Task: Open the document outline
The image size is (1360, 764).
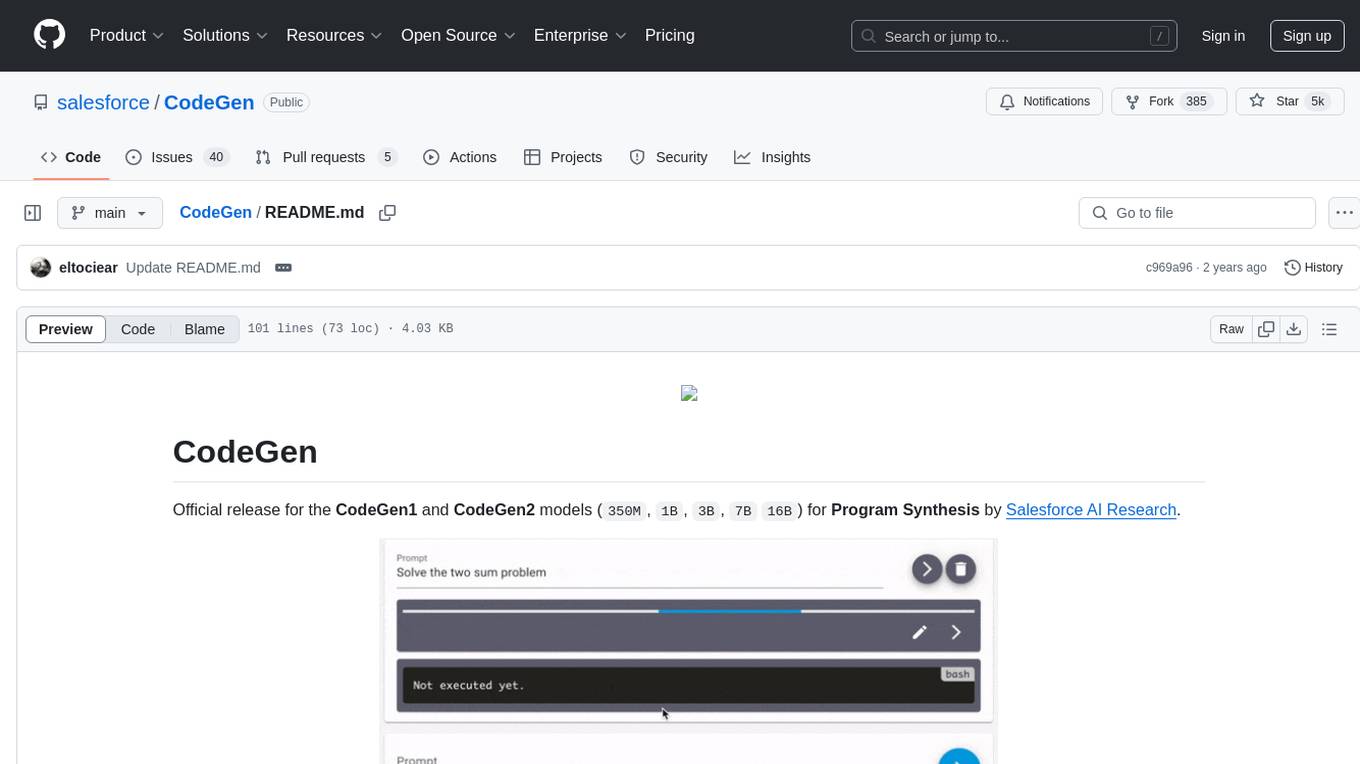Action: click(1329, 329)
